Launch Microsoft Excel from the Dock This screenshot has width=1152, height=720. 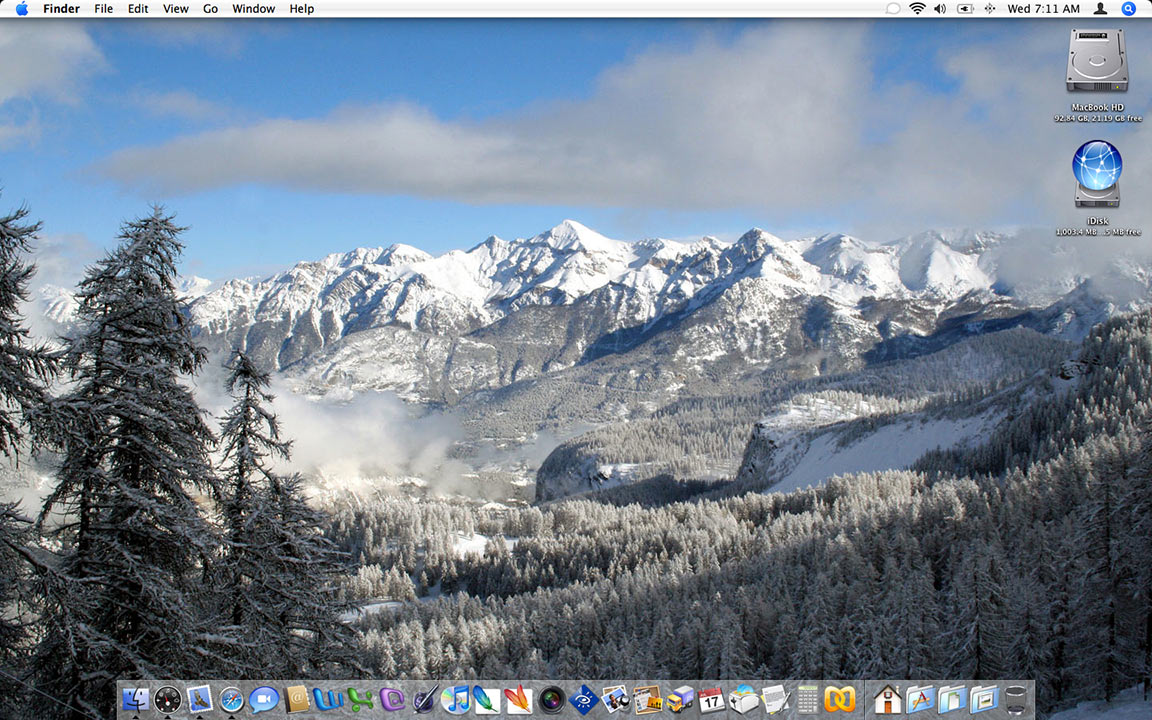360,699
